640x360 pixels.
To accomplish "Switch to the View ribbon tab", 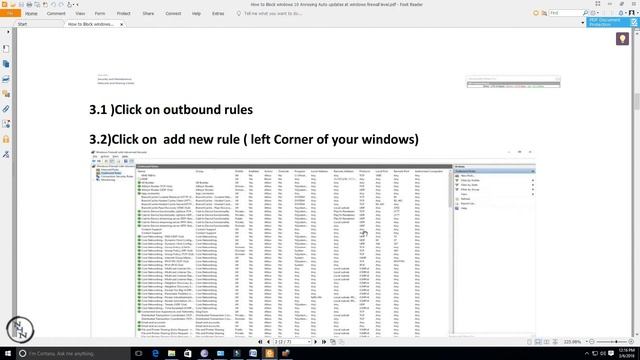I will tap(80, 13).
